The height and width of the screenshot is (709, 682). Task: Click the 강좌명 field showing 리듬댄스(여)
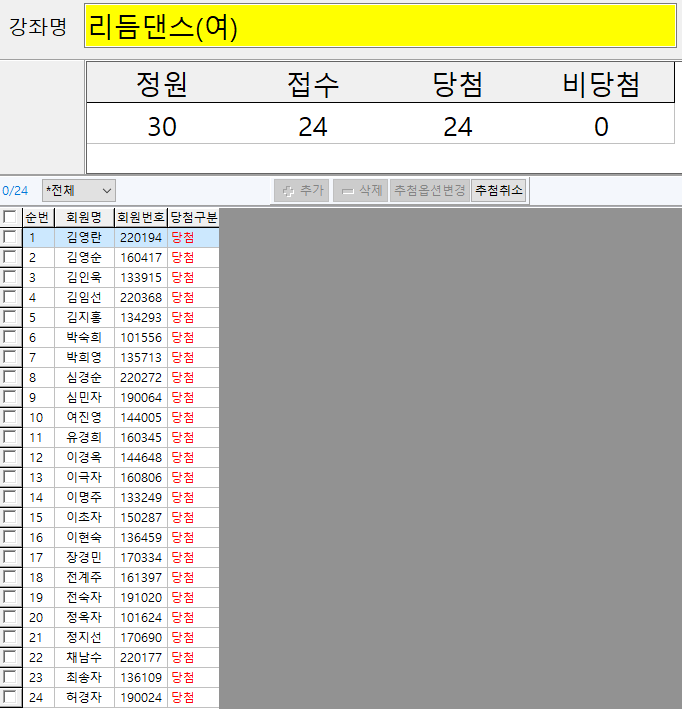(x=380, y=26)
